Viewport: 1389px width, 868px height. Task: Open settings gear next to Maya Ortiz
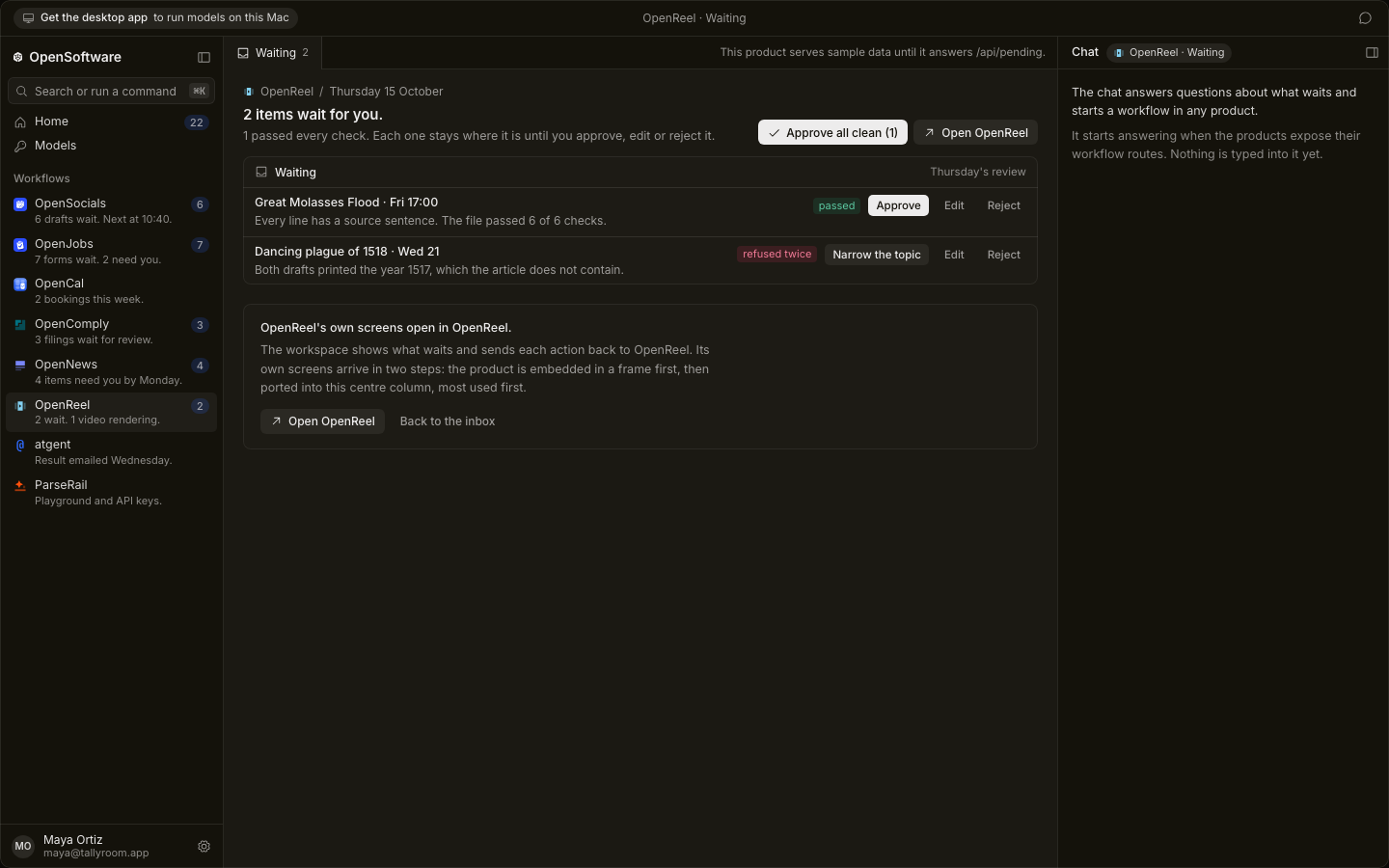204,847
